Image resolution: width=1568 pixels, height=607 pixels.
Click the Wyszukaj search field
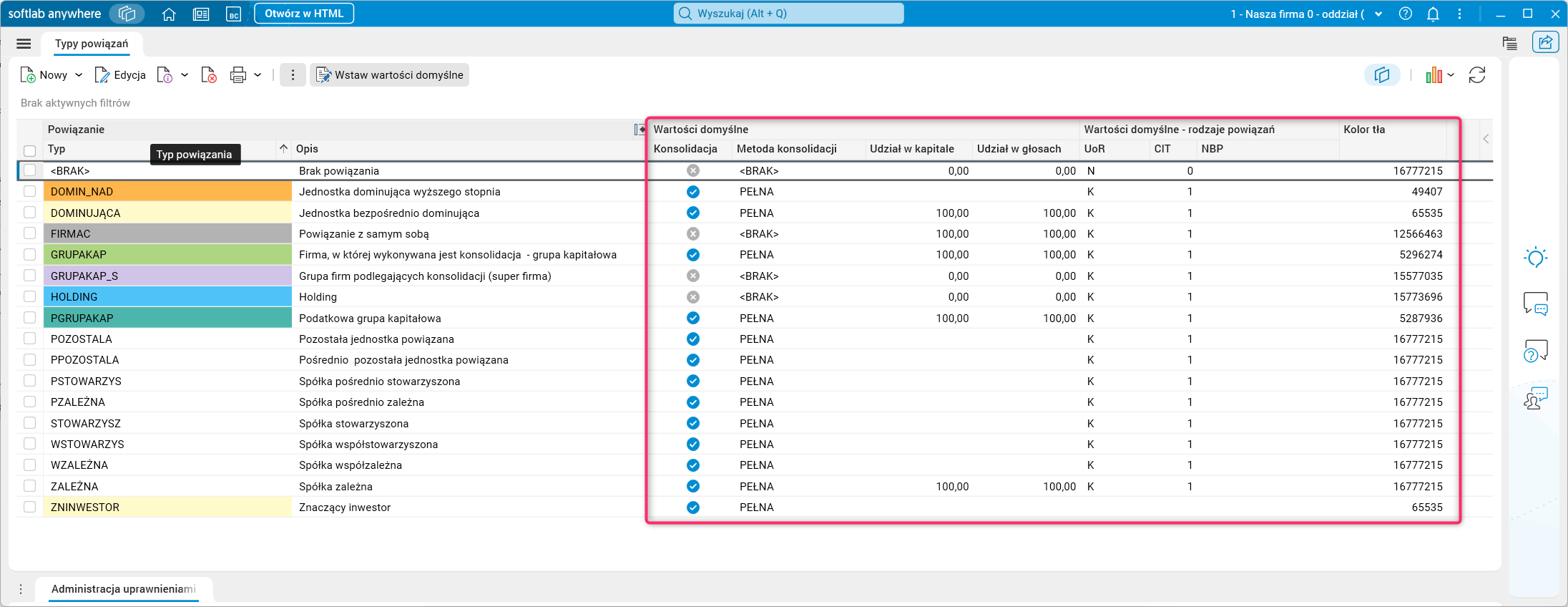pyautogui.click(x=788, y=14)
